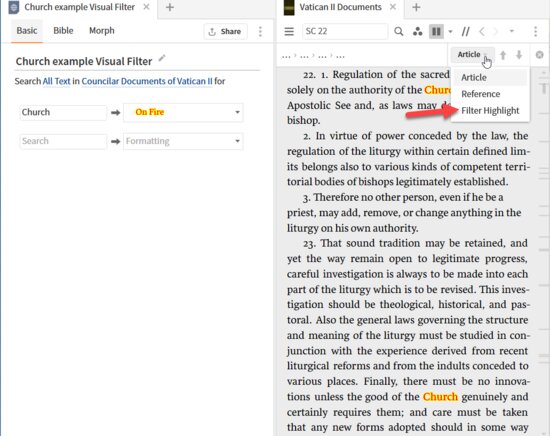Viewport: 550px width, 436px height.
Task: Click the Church example Visual Filter heading
Action: (x=84, y=61)
